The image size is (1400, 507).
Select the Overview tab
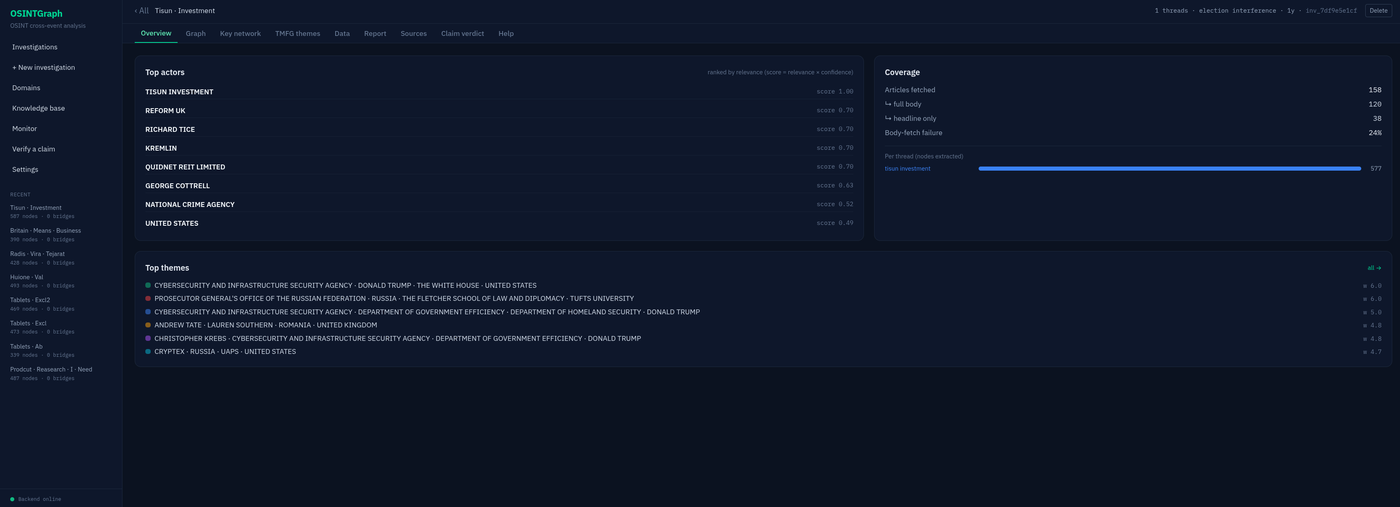(156, 33)
